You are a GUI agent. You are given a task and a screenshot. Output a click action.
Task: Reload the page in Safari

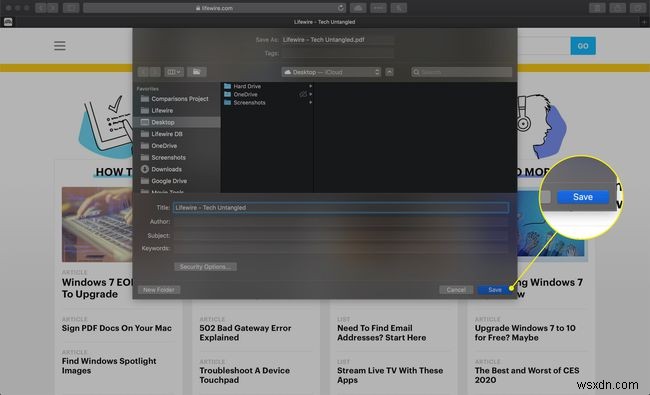click(340, 8)
